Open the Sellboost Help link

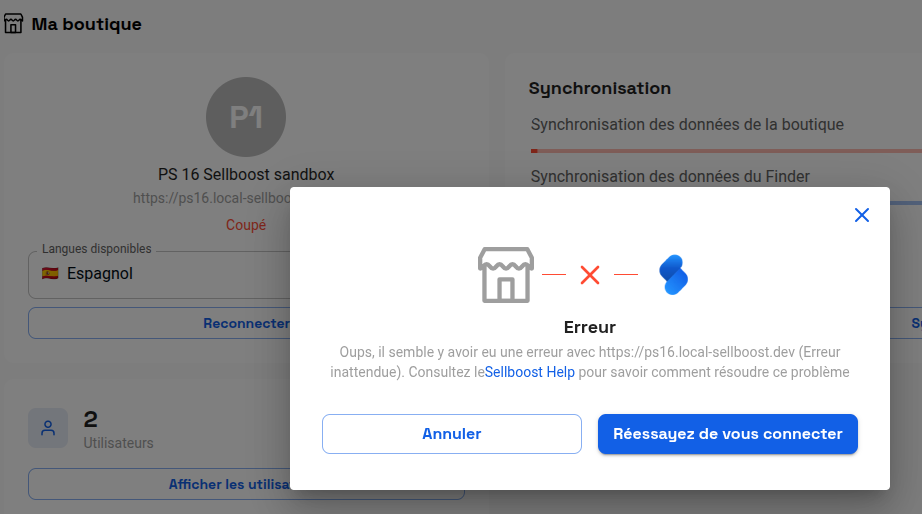coord(529,372)
